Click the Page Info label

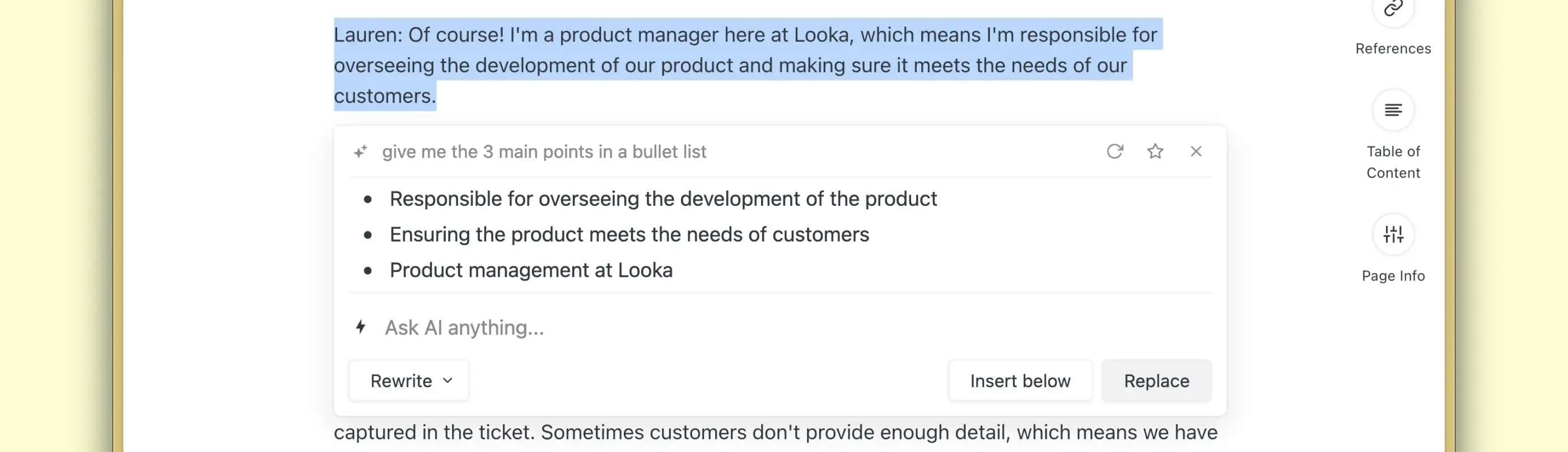pyautogui.click(x=1393, y=276)
